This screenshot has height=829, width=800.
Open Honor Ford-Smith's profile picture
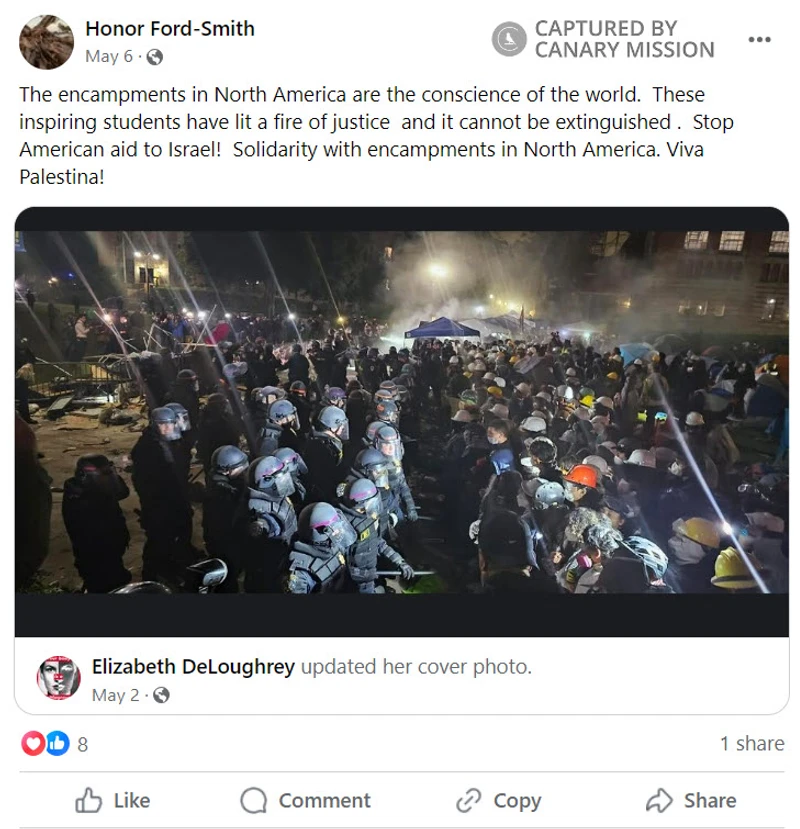click(x=47, y=42)
